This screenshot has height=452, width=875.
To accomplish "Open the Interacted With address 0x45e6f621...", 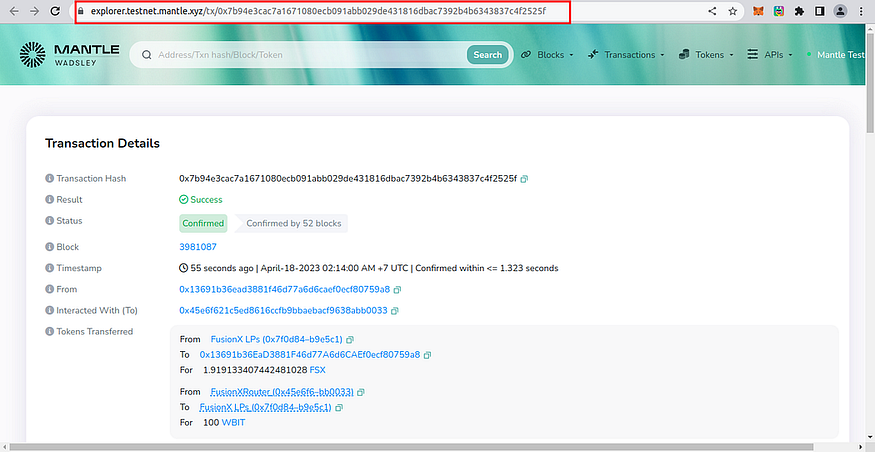I will click(x=283, y=311).
